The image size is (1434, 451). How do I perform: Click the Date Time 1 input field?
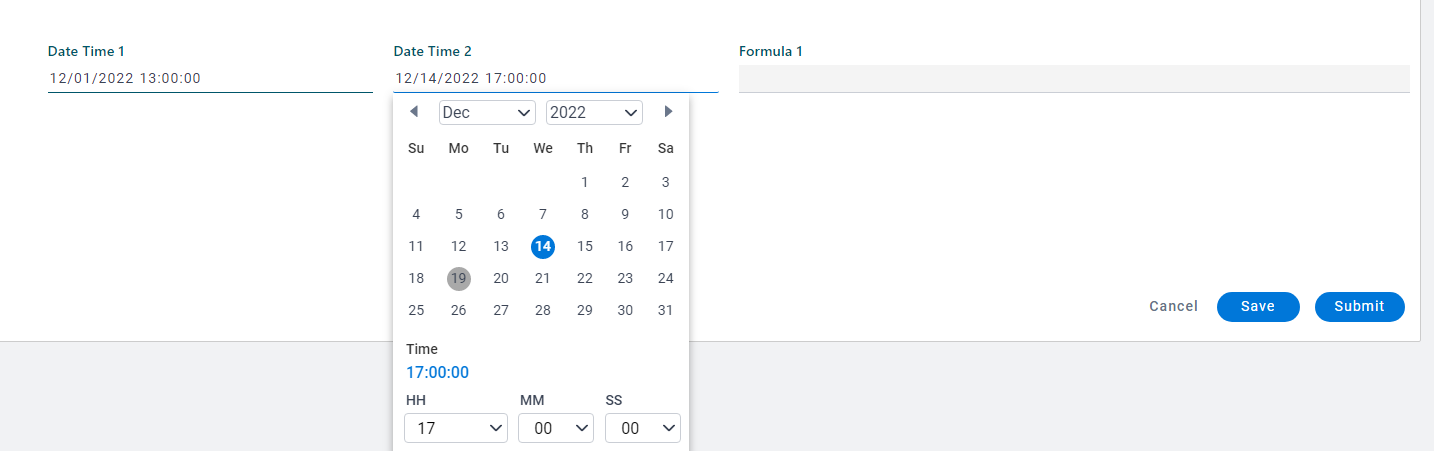tap(210, 78)
